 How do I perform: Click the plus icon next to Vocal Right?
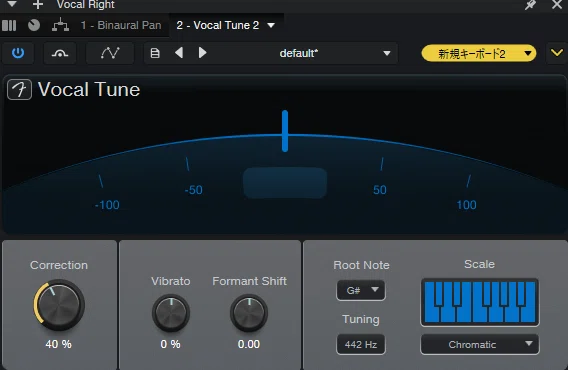[x=38, y=5]
